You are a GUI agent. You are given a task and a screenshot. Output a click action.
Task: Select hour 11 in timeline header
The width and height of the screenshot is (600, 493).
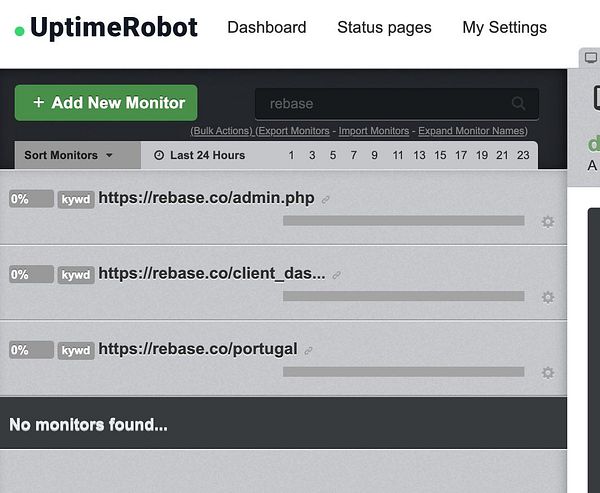click(398, 155)
